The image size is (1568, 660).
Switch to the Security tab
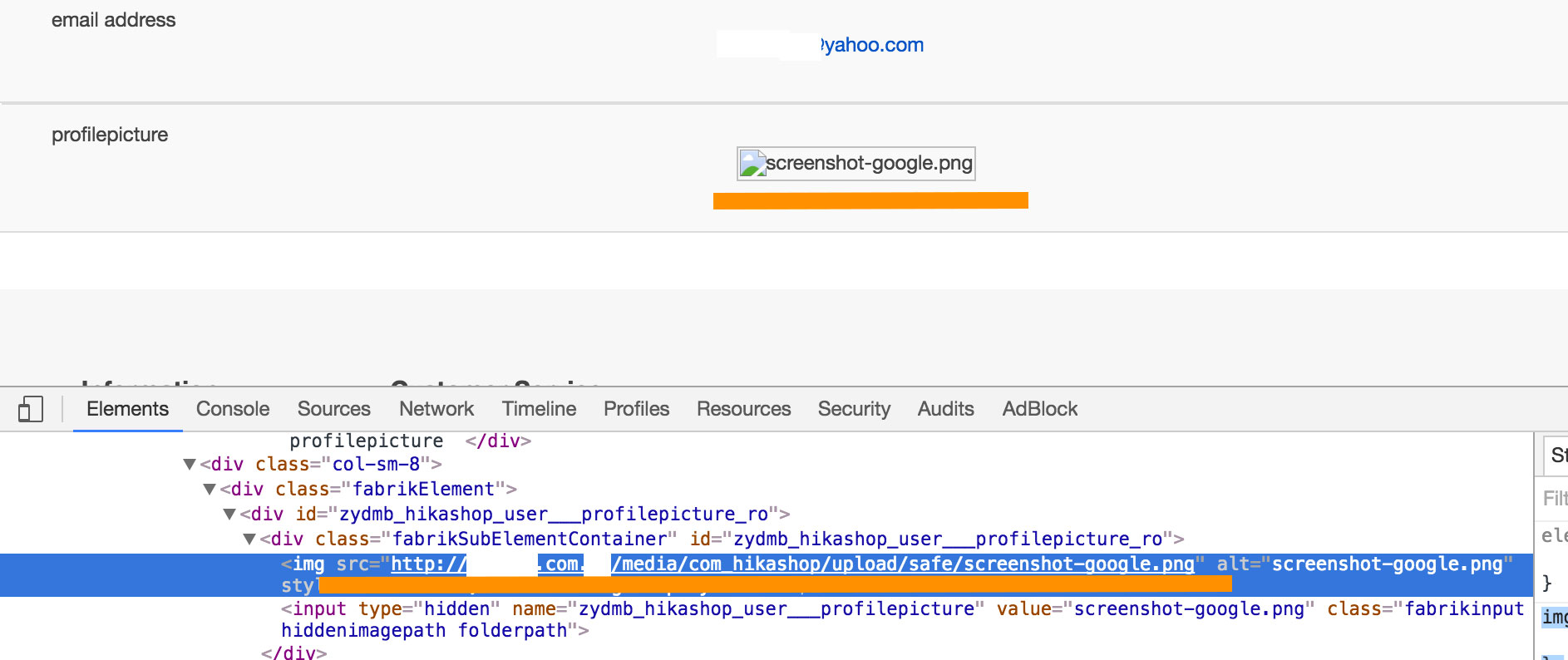tap(854, 409)
